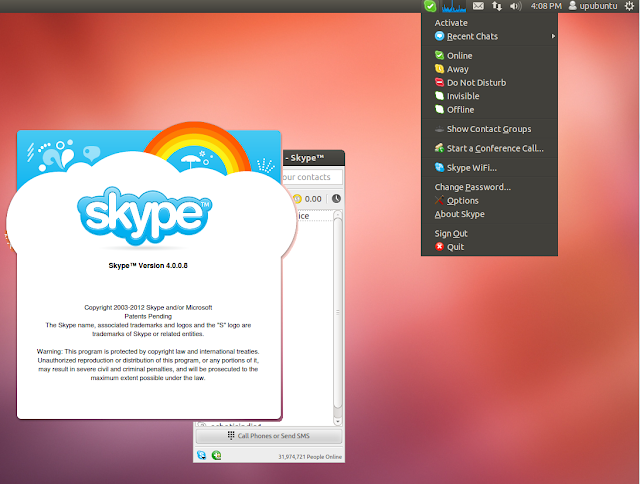The width and height of the screenshot is (640, 484).
Task: Click the Skype window title bar
Action: (x=313, y=158)
